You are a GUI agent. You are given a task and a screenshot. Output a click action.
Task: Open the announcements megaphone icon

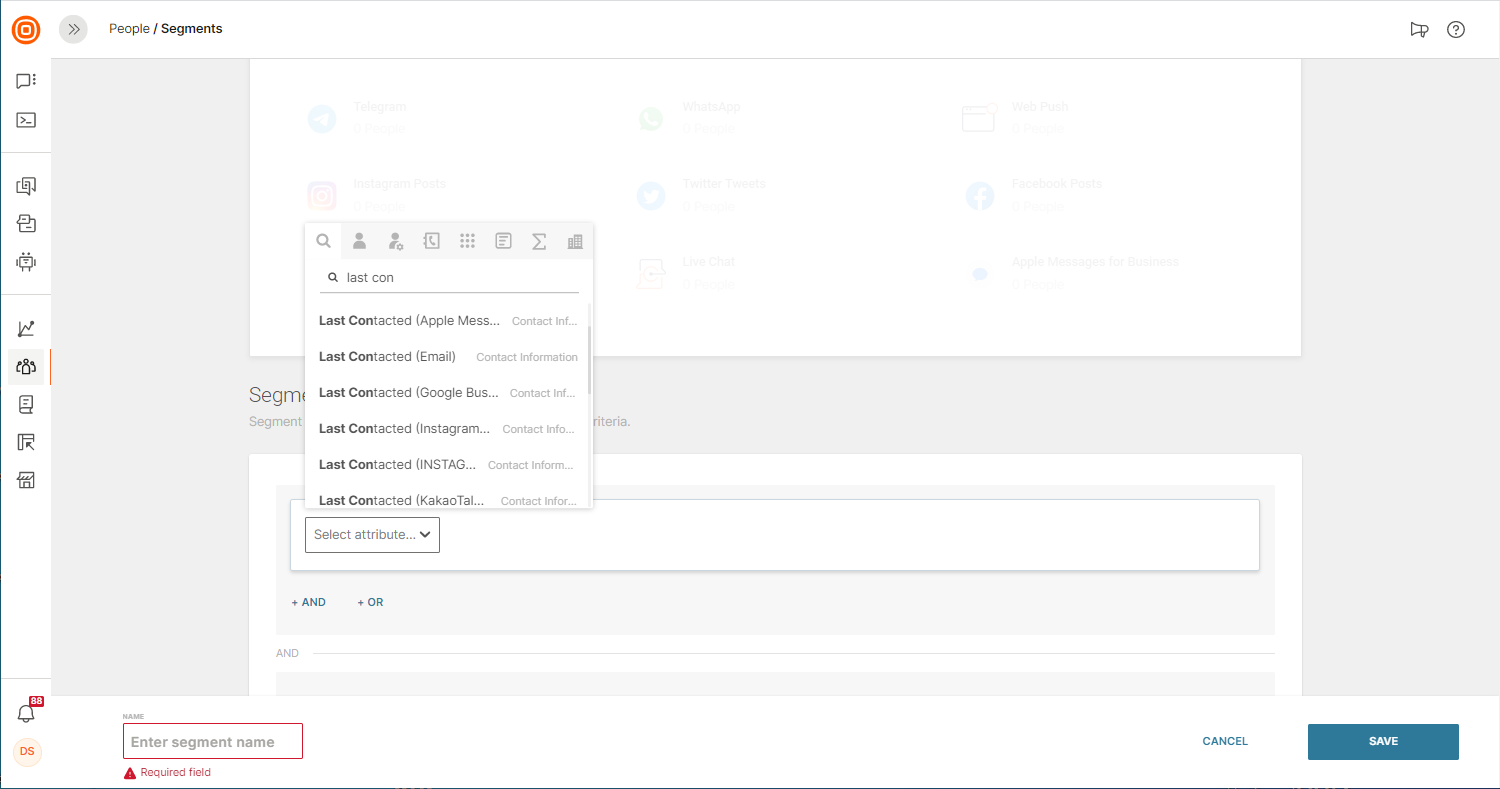1419,29
